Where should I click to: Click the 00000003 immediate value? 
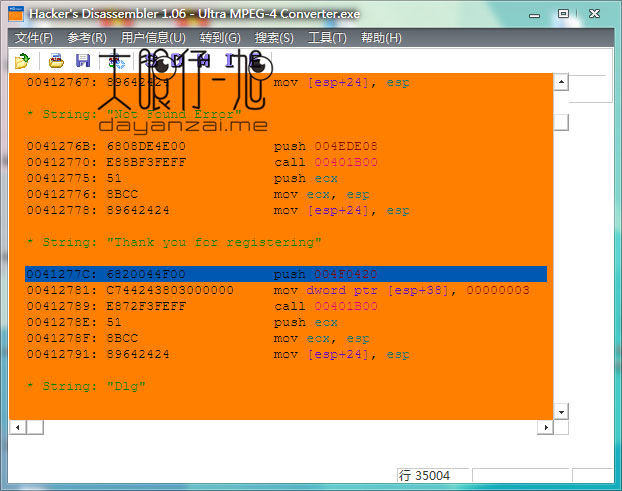coord(498,290)
